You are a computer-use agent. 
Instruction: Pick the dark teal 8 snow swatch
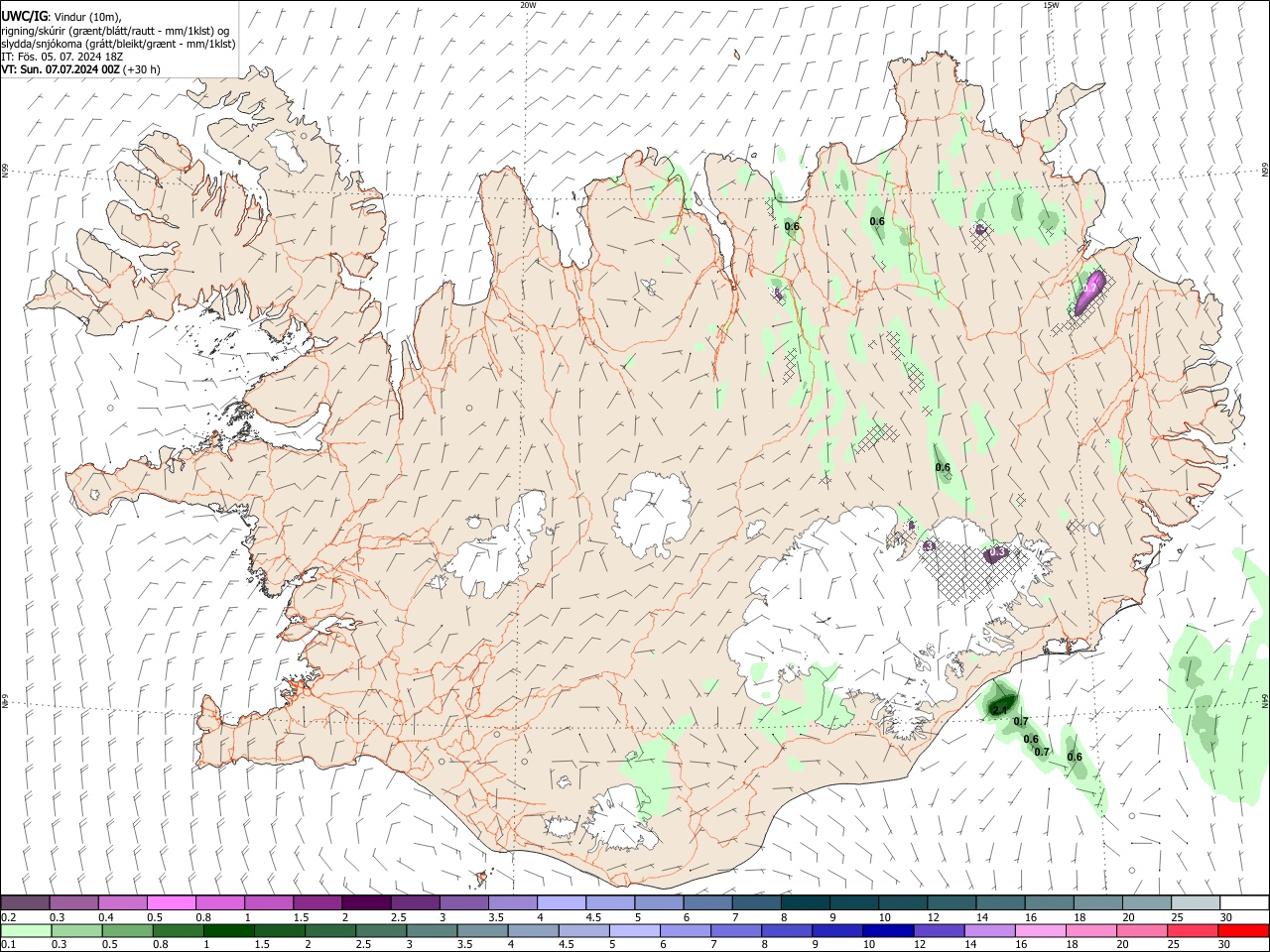click(806, 902)
